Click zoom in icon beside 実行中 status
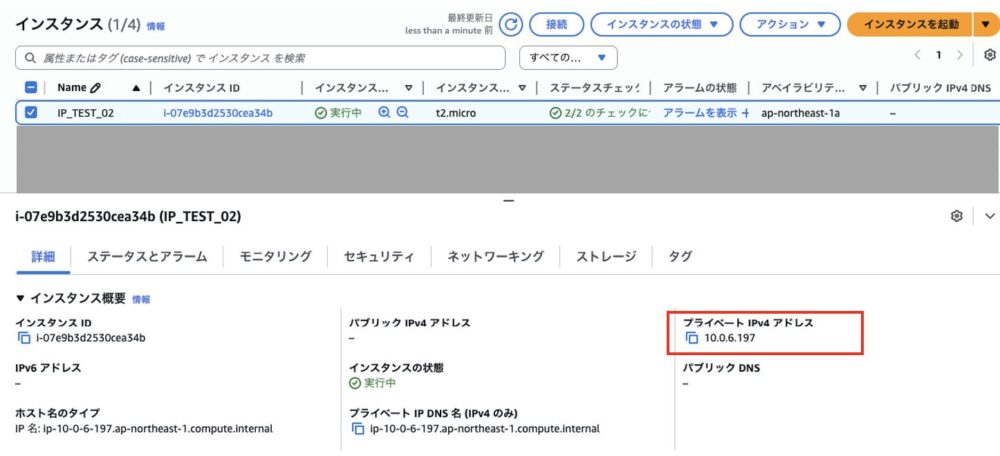Screen dimensions: 1000x456 tap(384, 113)
